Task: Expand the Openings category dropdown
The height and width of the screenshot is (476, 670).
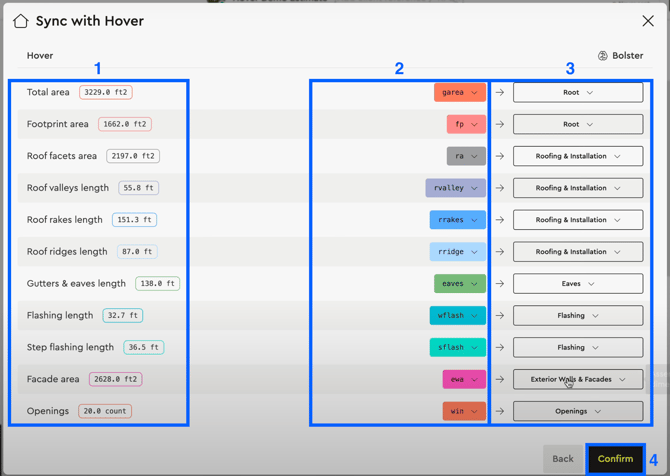Action: click(x=578, y=411)
